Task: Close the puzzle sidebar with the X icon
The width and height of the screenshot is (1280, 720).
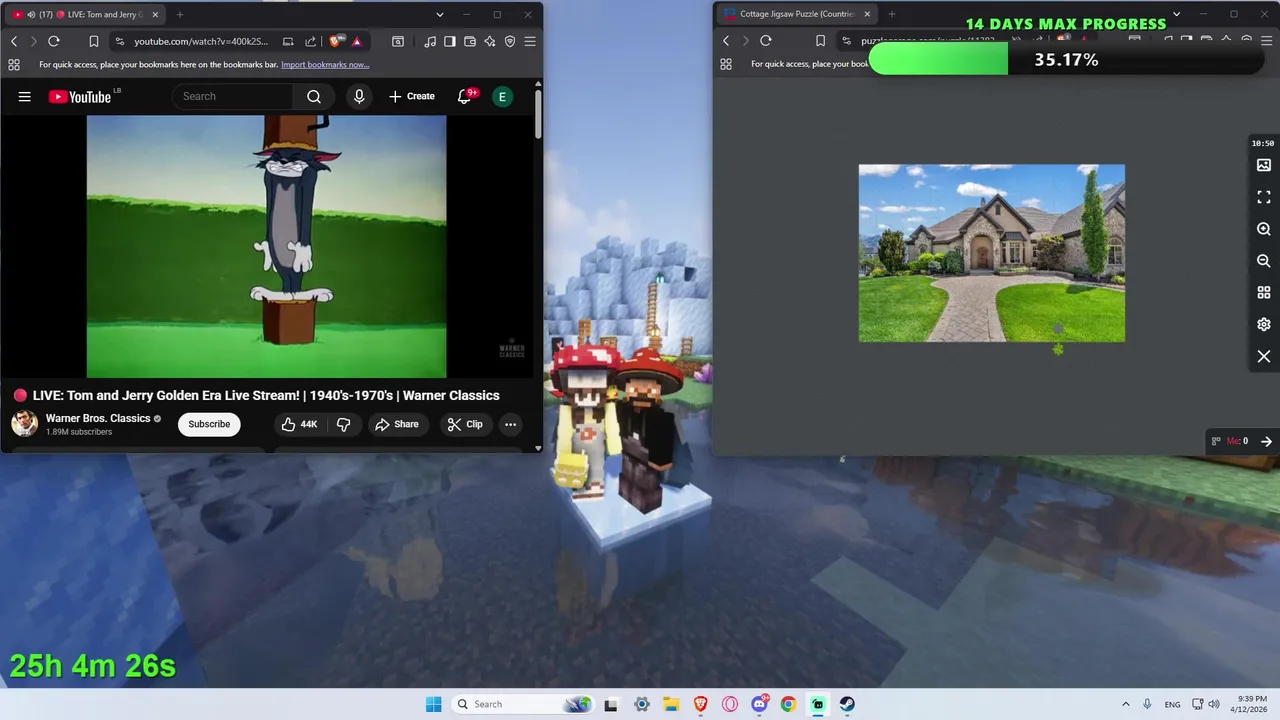Action: 1264,356
